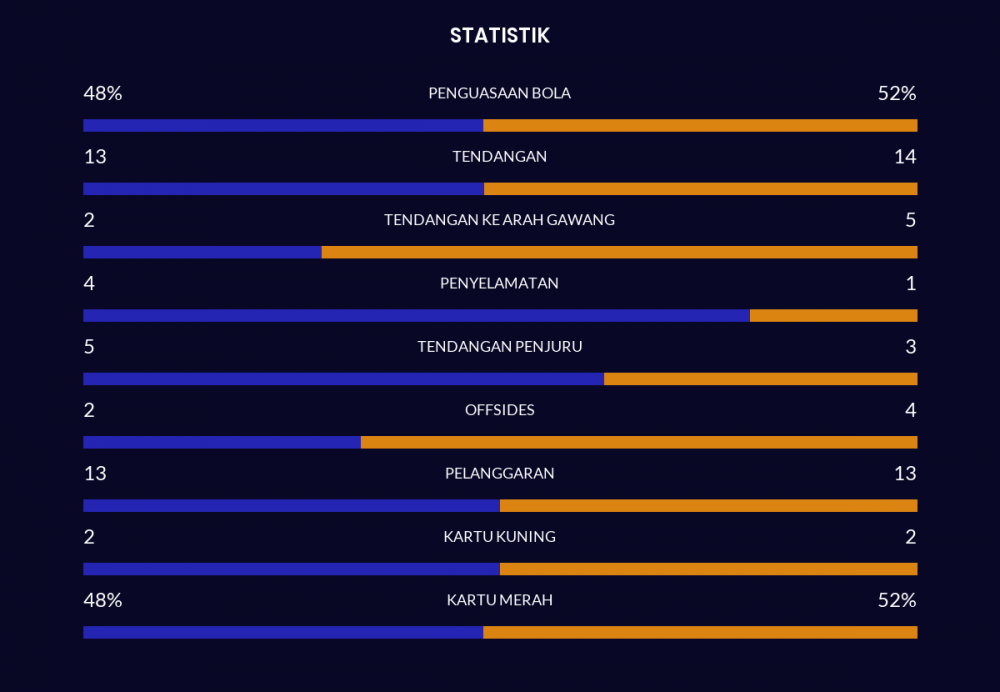Viewport: 1000px width, 692px height.
Task: Click the blue bar of the Tendangan row
Action: (x=284, y=189)
